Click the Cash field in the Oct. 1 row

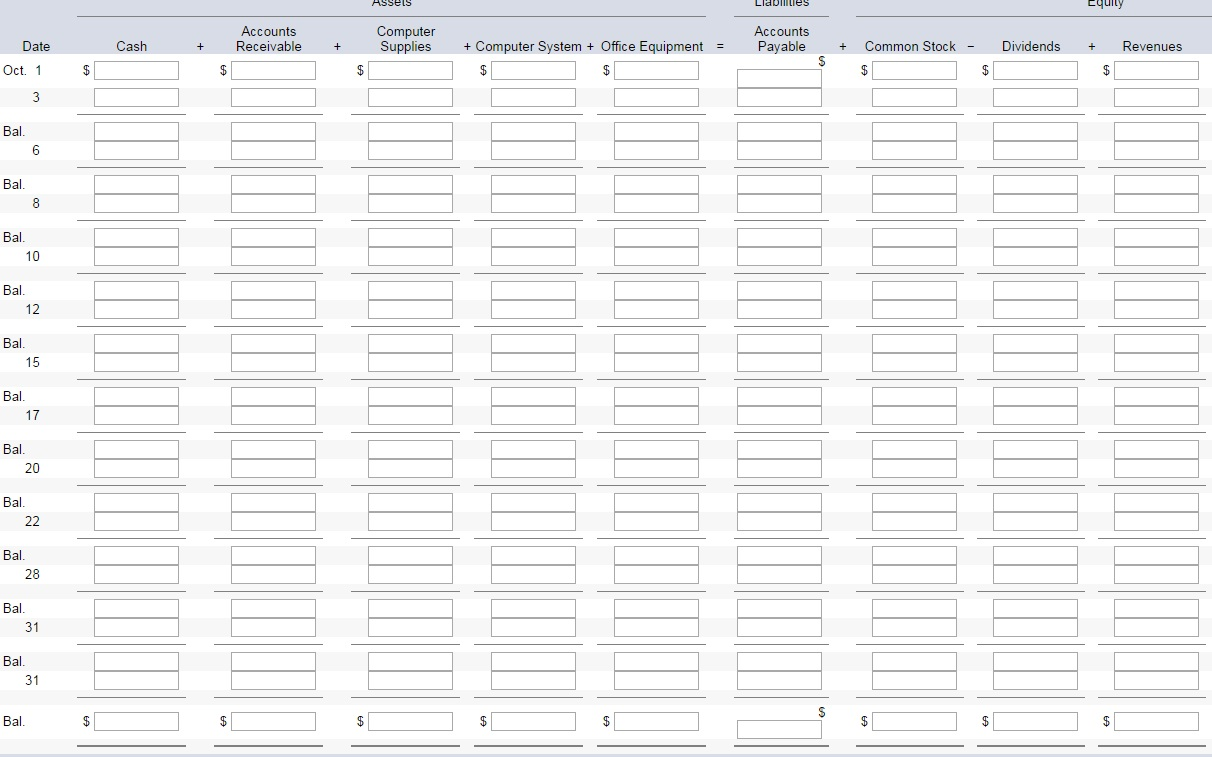tap(137, 71)
